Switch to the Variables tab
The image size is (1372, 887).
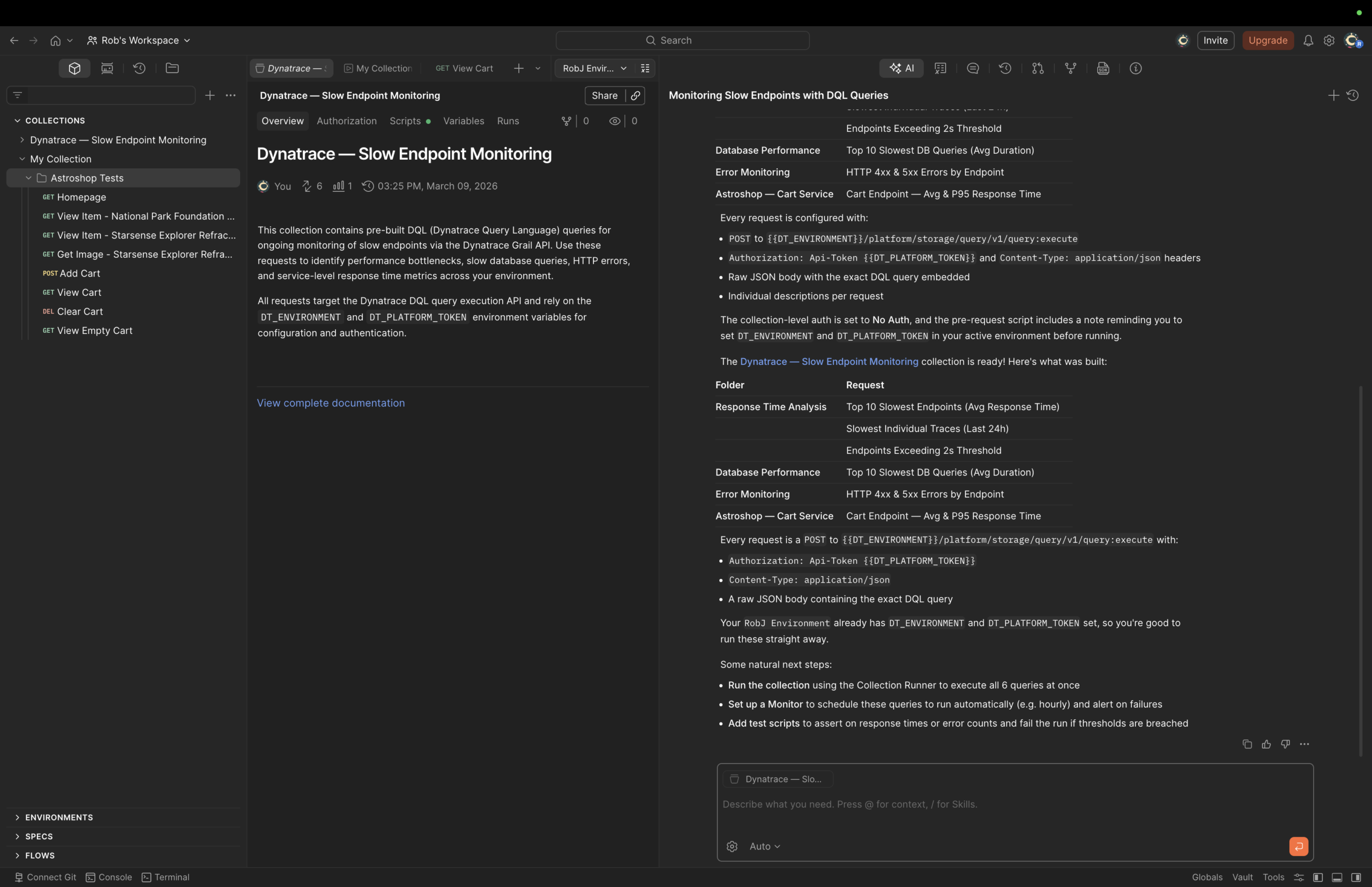(x=463, y=121)
